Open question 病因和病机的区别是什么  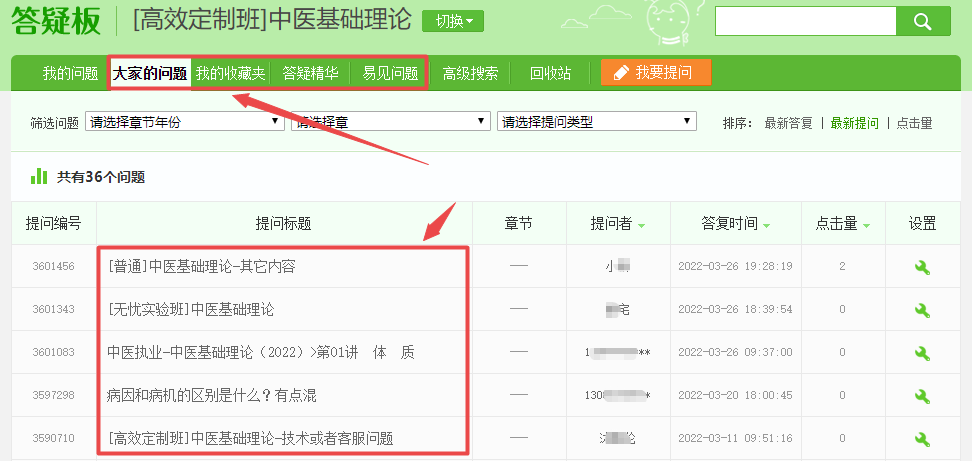(x=212, y=396)
